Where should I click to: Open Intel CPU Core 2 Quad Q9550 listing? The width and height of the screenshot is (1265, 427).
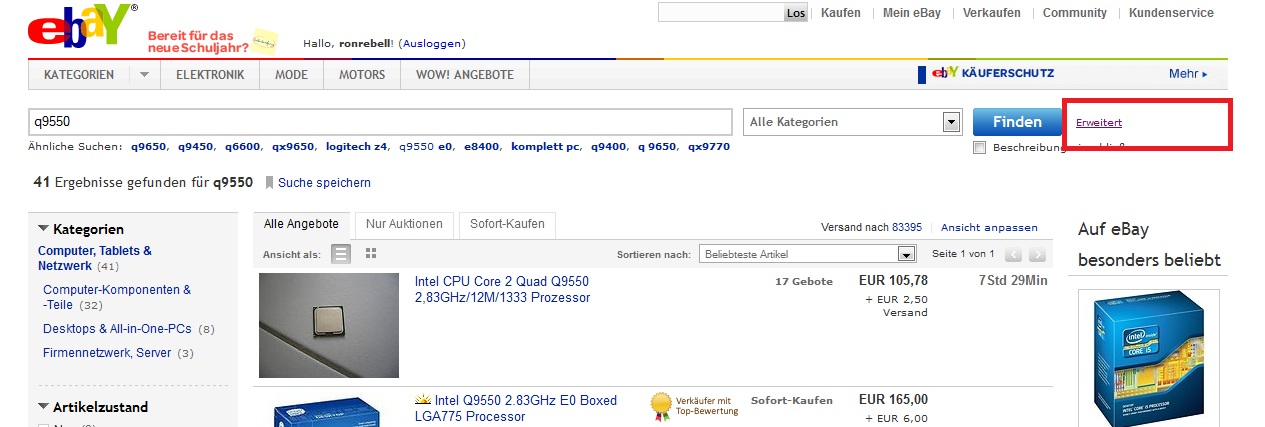tap(502, 289)
